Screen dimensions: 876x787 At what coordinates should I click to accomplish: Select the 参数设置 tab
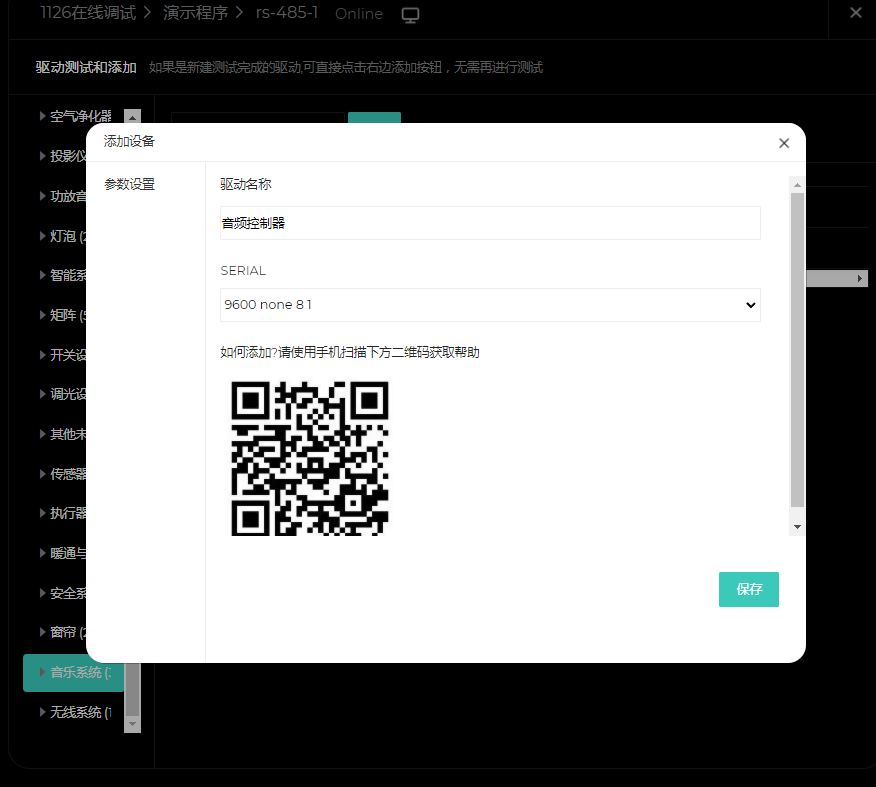point(130,184)
